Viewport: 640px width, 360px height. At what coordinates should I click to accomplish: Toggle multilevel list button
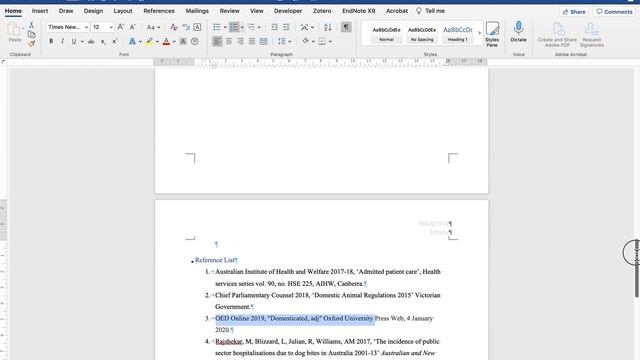tap(251, 27)
